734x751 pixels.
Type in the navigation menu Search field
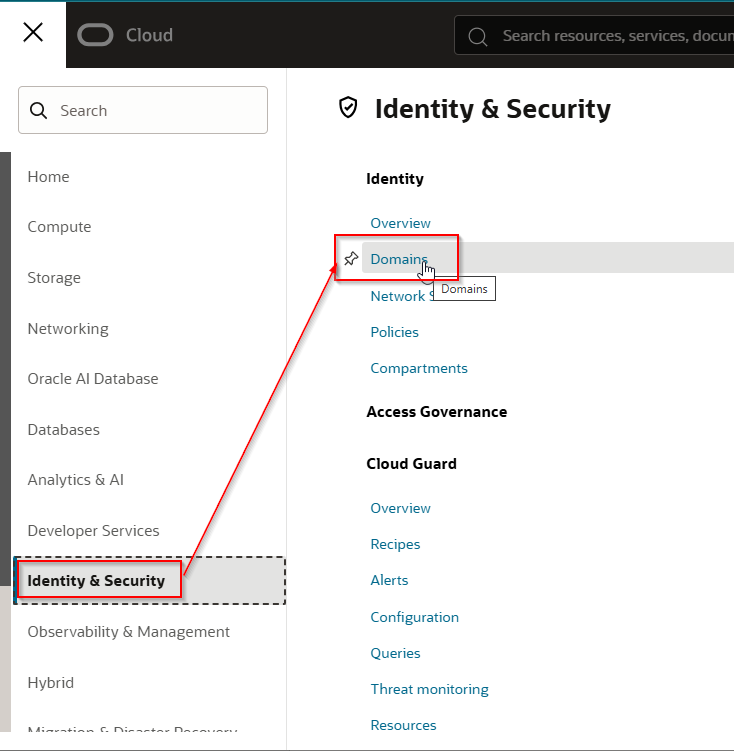(x=155, y=111)
